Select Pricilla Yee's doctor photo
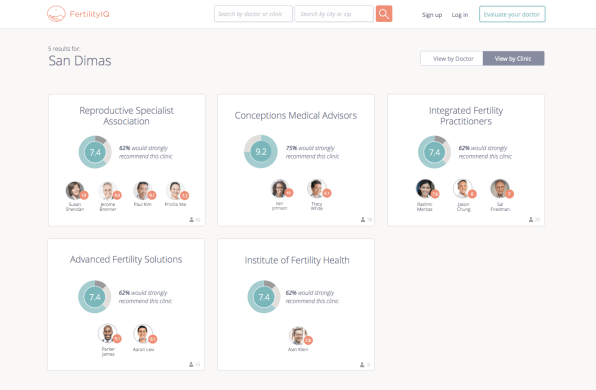The height and width of the screenshot is (390, 596). (x=175, y=190)
